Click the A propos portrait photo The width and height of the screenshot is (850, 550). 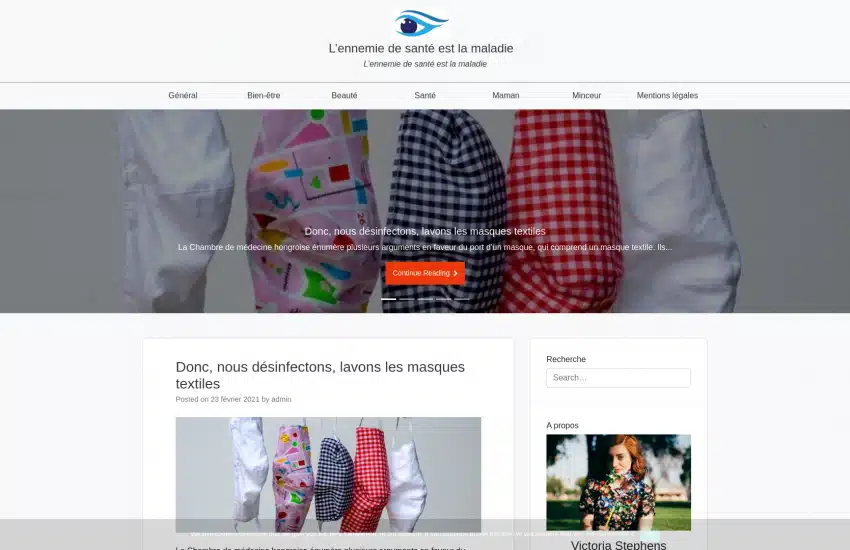[x=619, y=482]
